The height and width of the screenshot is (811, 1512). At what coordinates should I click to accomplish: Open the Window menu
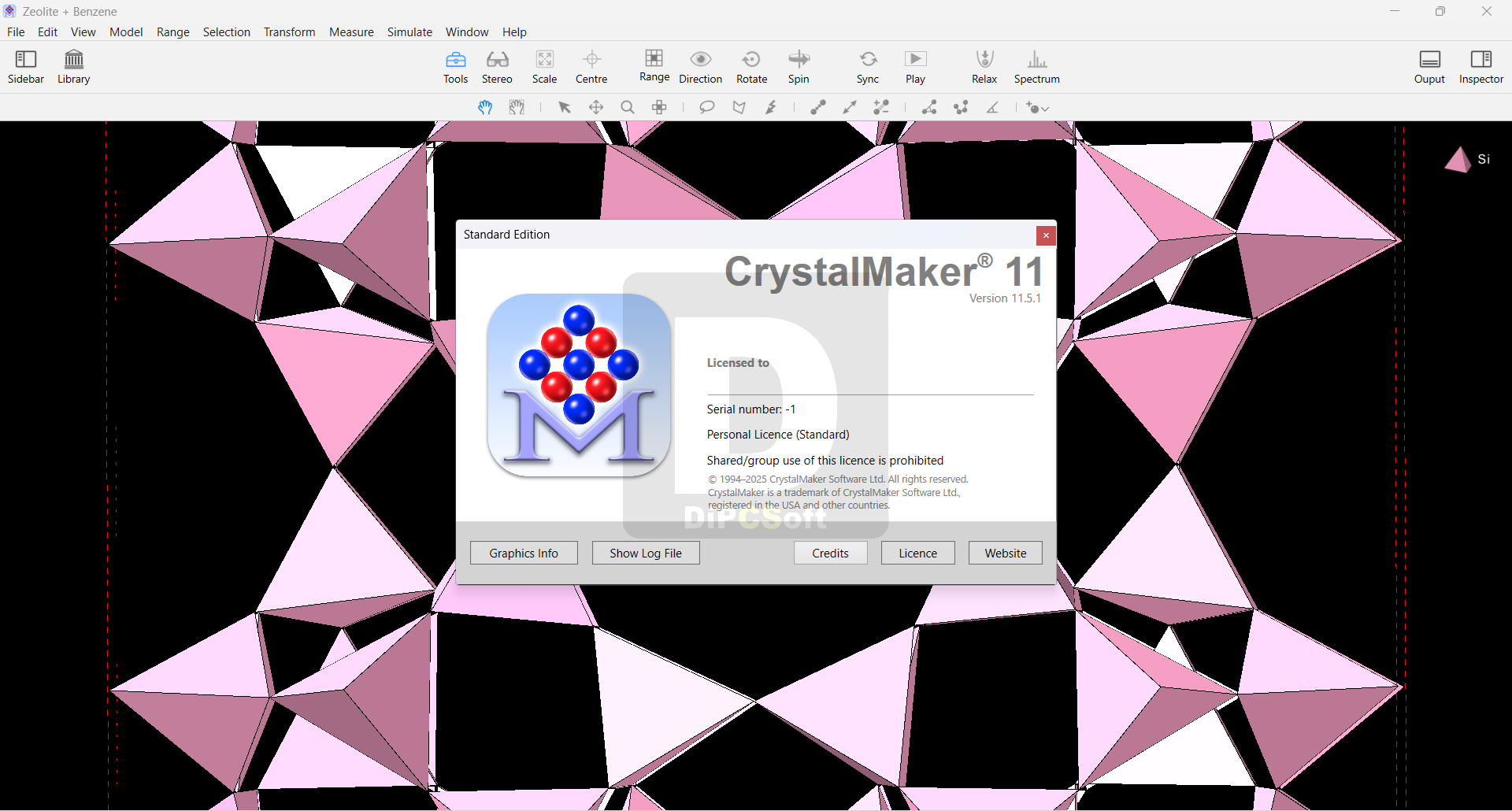point(467,32)
